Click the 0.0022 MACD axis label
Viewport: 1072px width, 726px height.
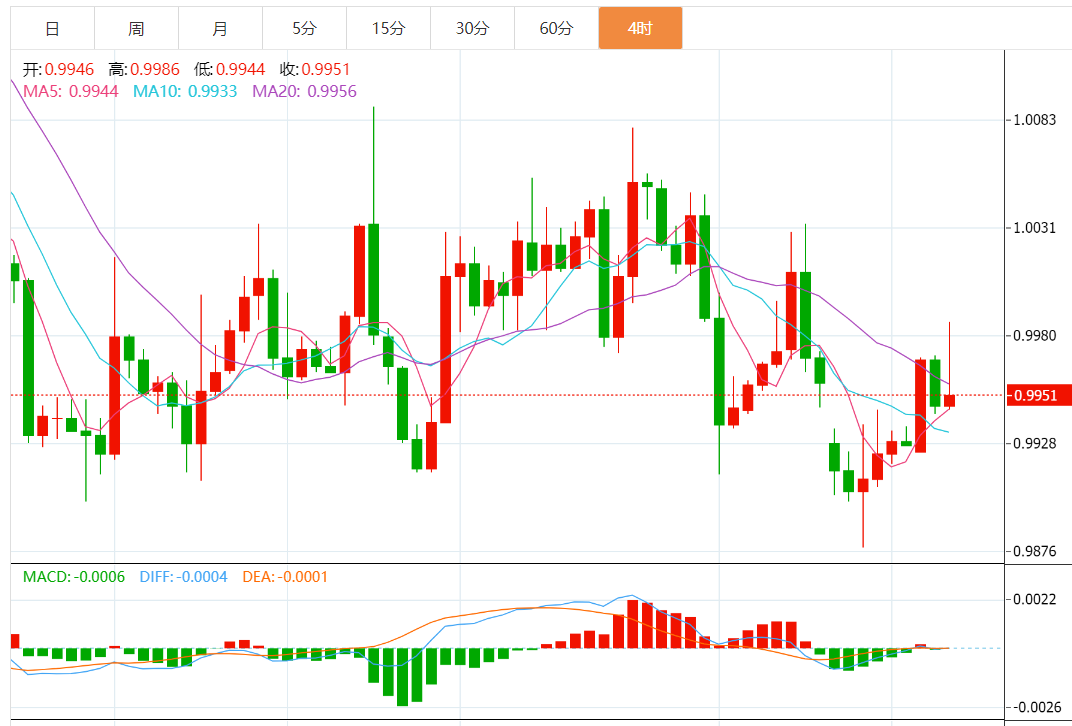[x=1035, y=600]
